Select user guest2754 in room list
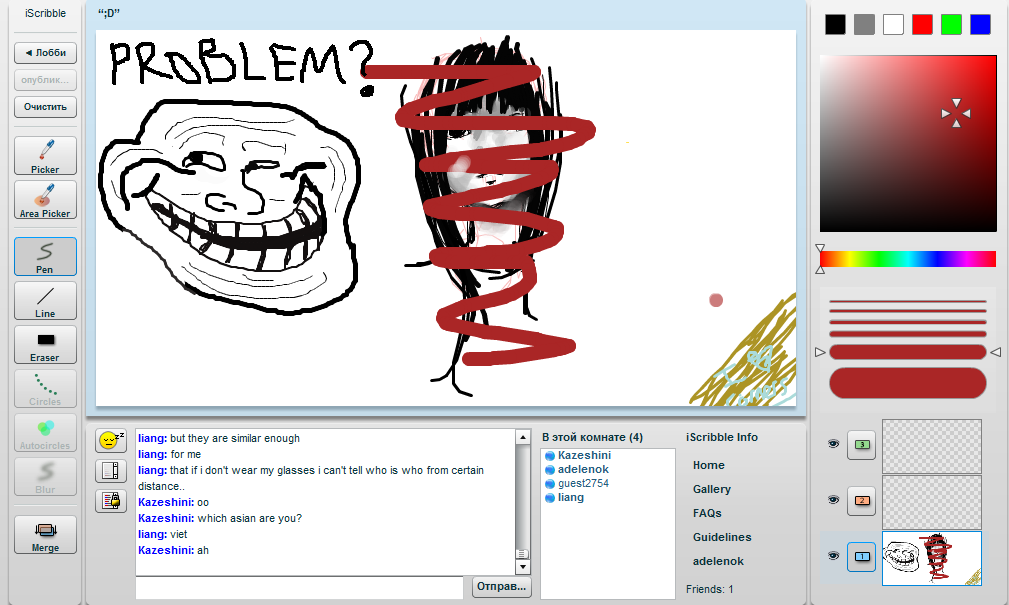The height and width of the screenshot is (605, 1009). click(582, 483)
